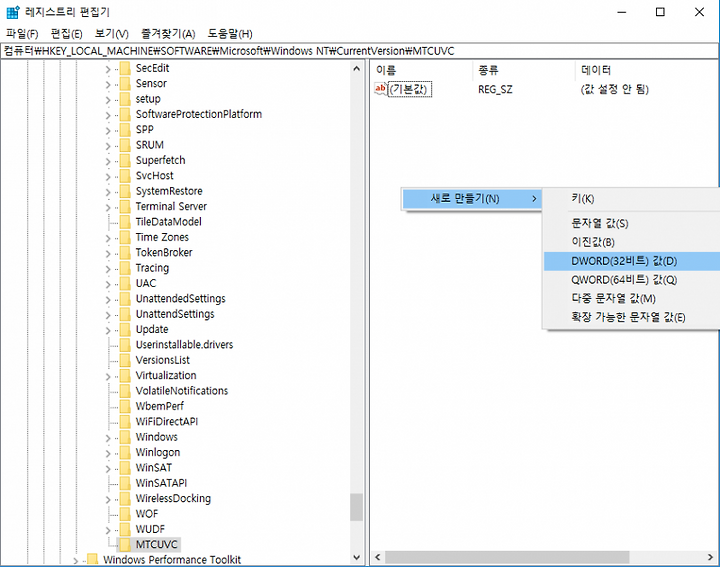Click the Time Zones folder icon
The image size is (720, 567).
[x=125, y=237]
